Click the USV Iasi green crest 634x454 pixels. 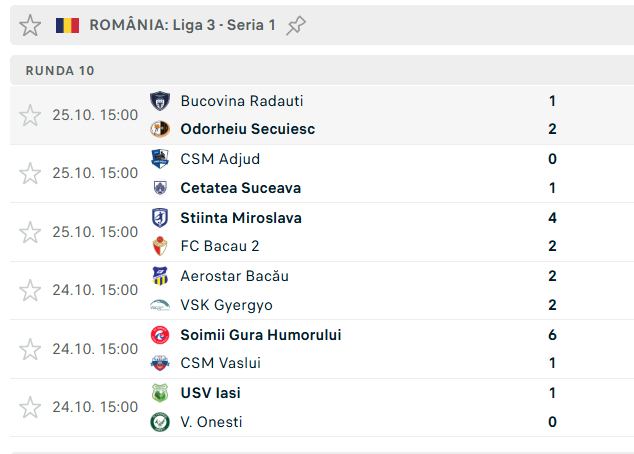click(160, 393)
